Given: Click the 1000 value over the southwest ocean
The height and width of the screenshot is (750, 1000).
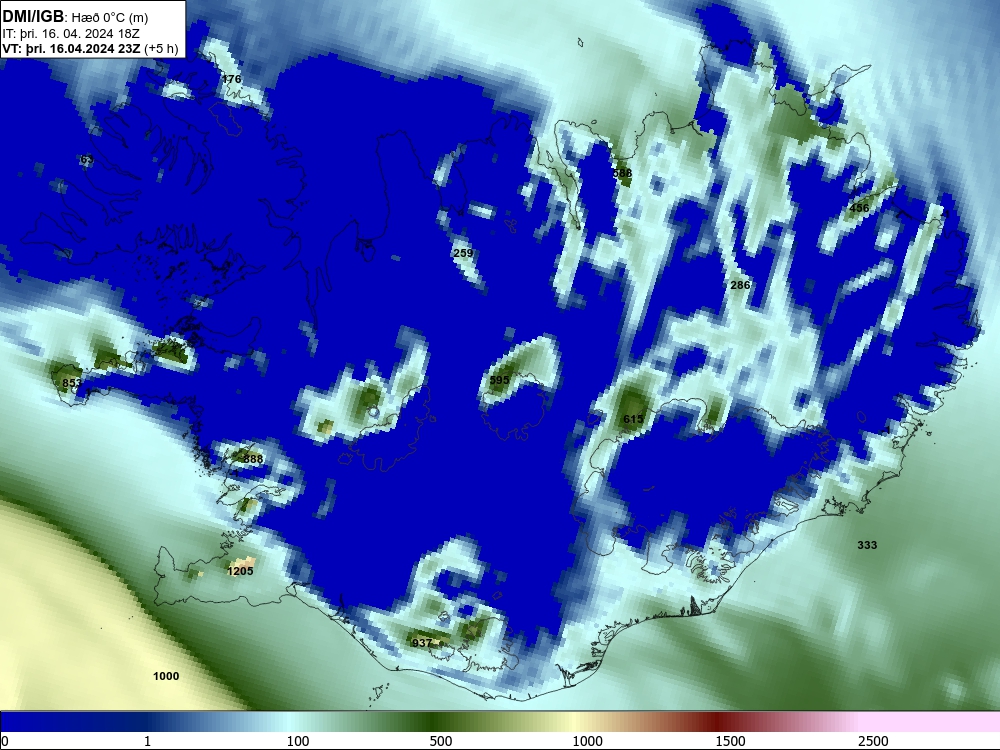Looking at the screenshot, I should (166, 676).
